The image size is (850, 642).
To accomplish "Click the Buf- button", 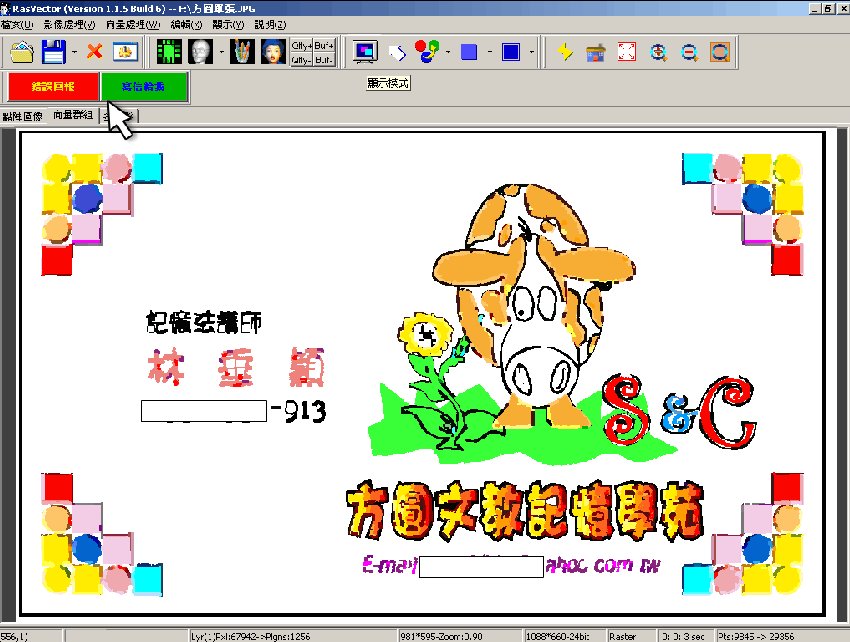I will pyautogui.click(x=324, y=60).
